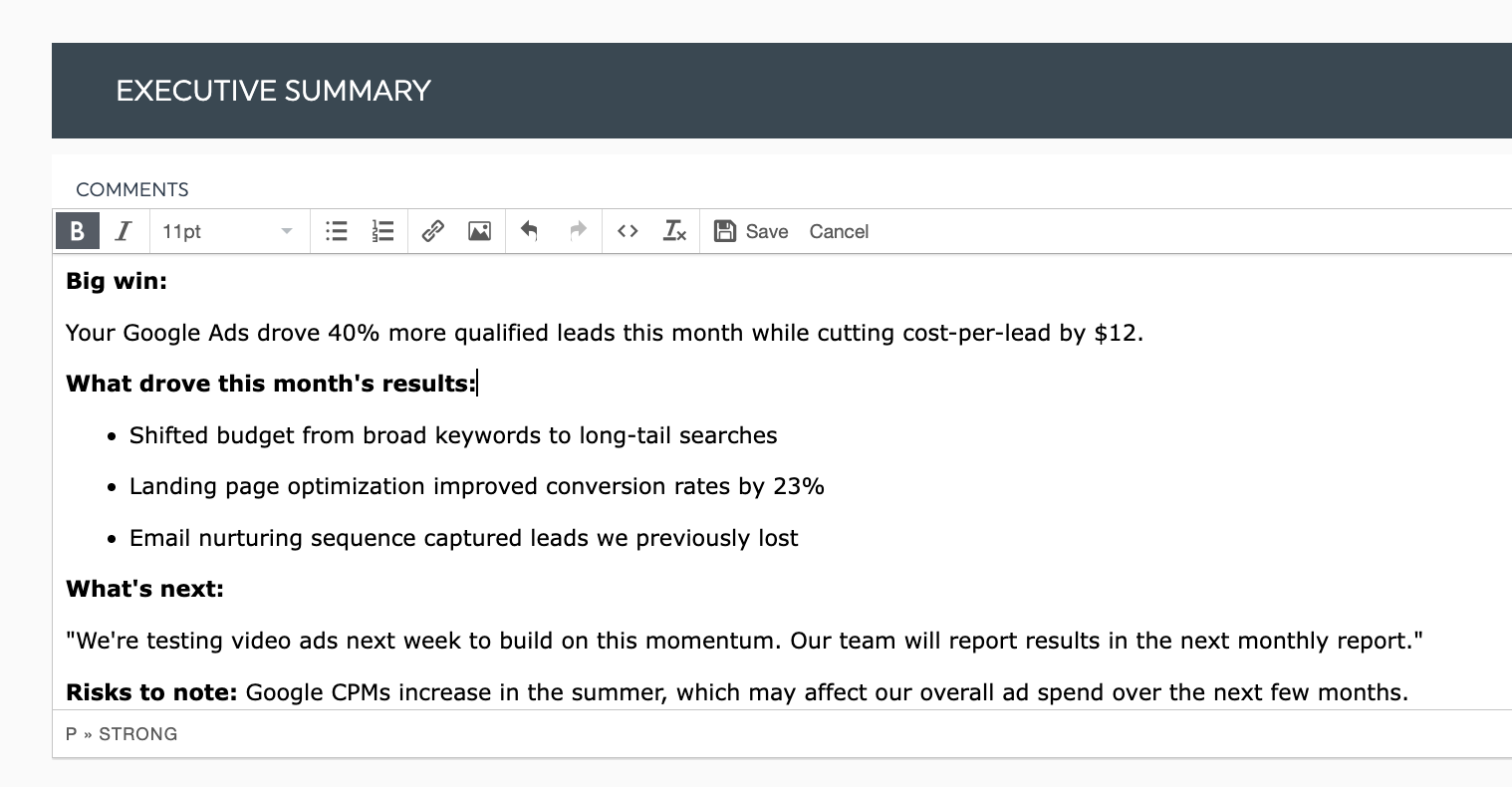Click the insert link icon
Screen dimensions: 1512x787
pyautogui.click(x=432, y=231)
